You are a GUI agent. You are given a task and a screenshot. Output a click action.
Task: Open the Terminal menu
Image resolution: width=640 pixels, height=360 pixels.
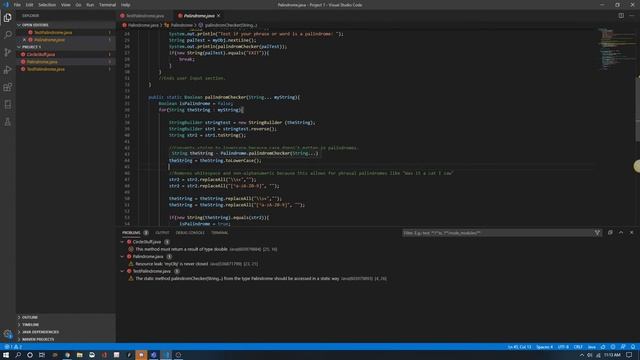107,5
